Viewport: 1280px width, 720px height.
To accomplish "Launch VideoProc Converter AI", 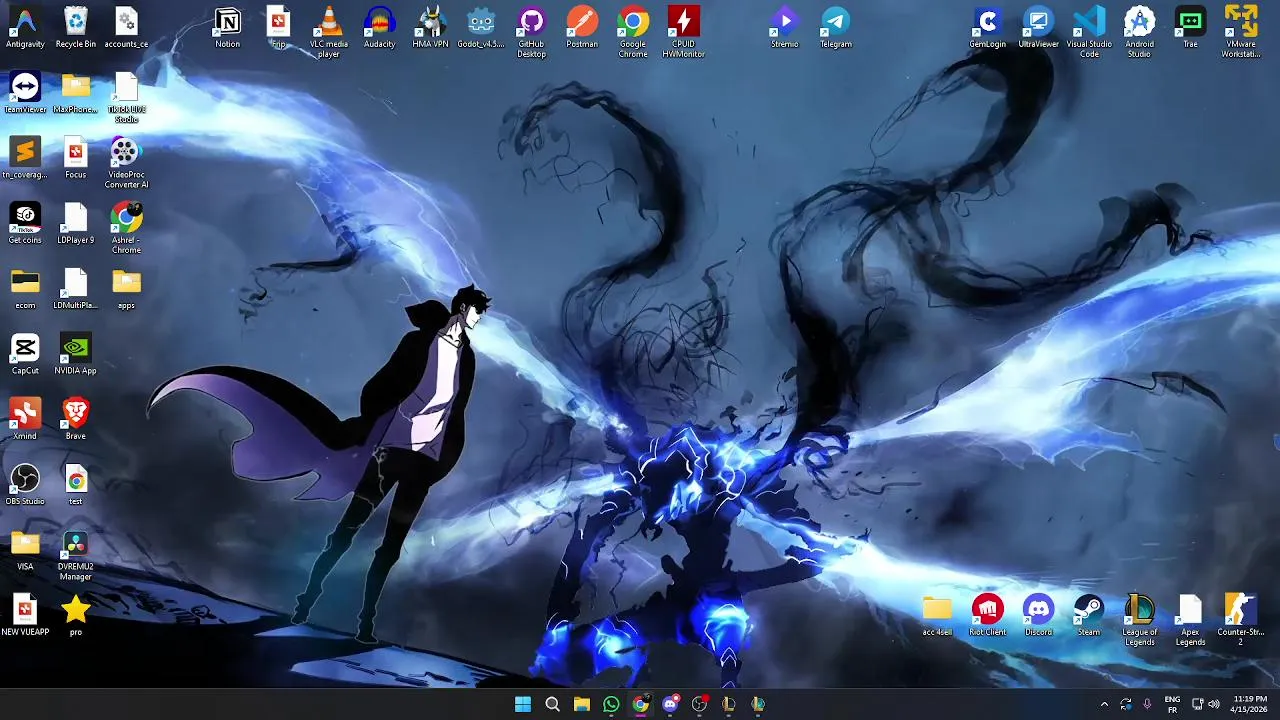I will coord(126,163).
